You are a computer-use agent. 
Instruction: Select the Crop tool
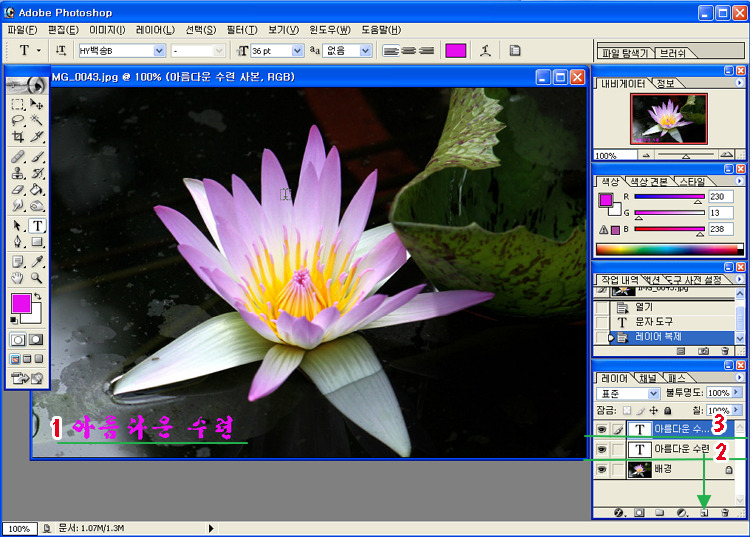click(x=18, y=136)
